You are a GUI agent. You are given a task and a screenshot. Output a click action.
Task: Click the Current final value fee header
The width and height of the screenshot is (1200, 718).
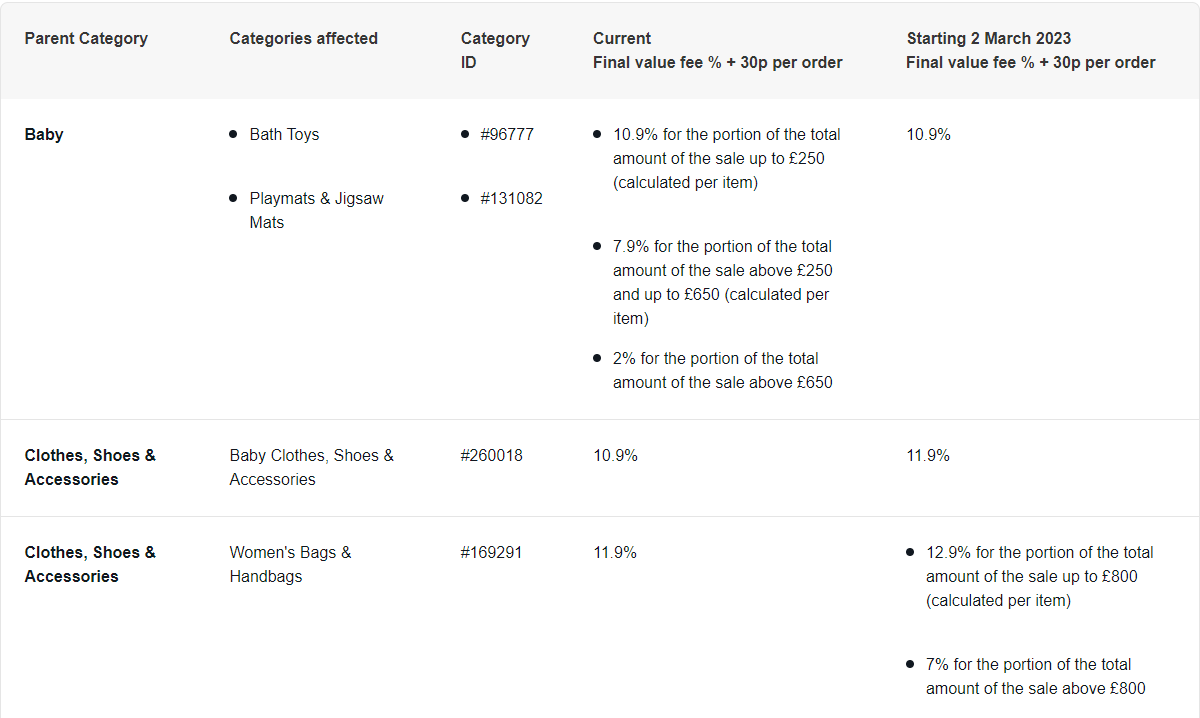[717, 50]
